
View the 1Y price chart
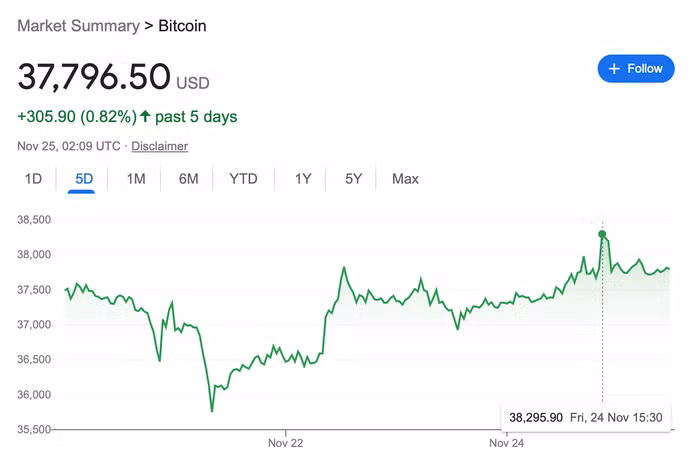pos(303,179)
